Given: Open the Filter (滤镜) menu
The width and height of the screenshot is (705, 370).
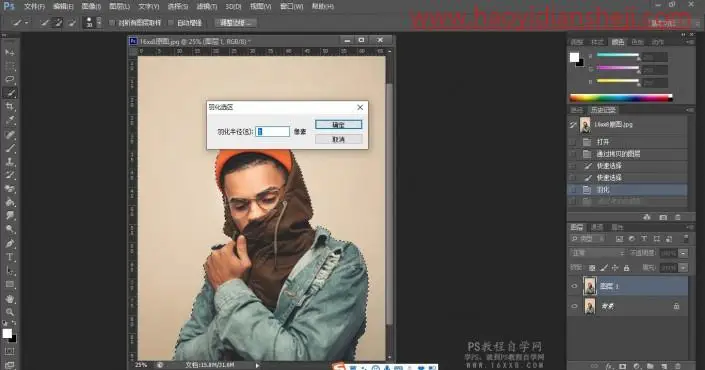Looking at the screenshot, I should pos(207,7).
